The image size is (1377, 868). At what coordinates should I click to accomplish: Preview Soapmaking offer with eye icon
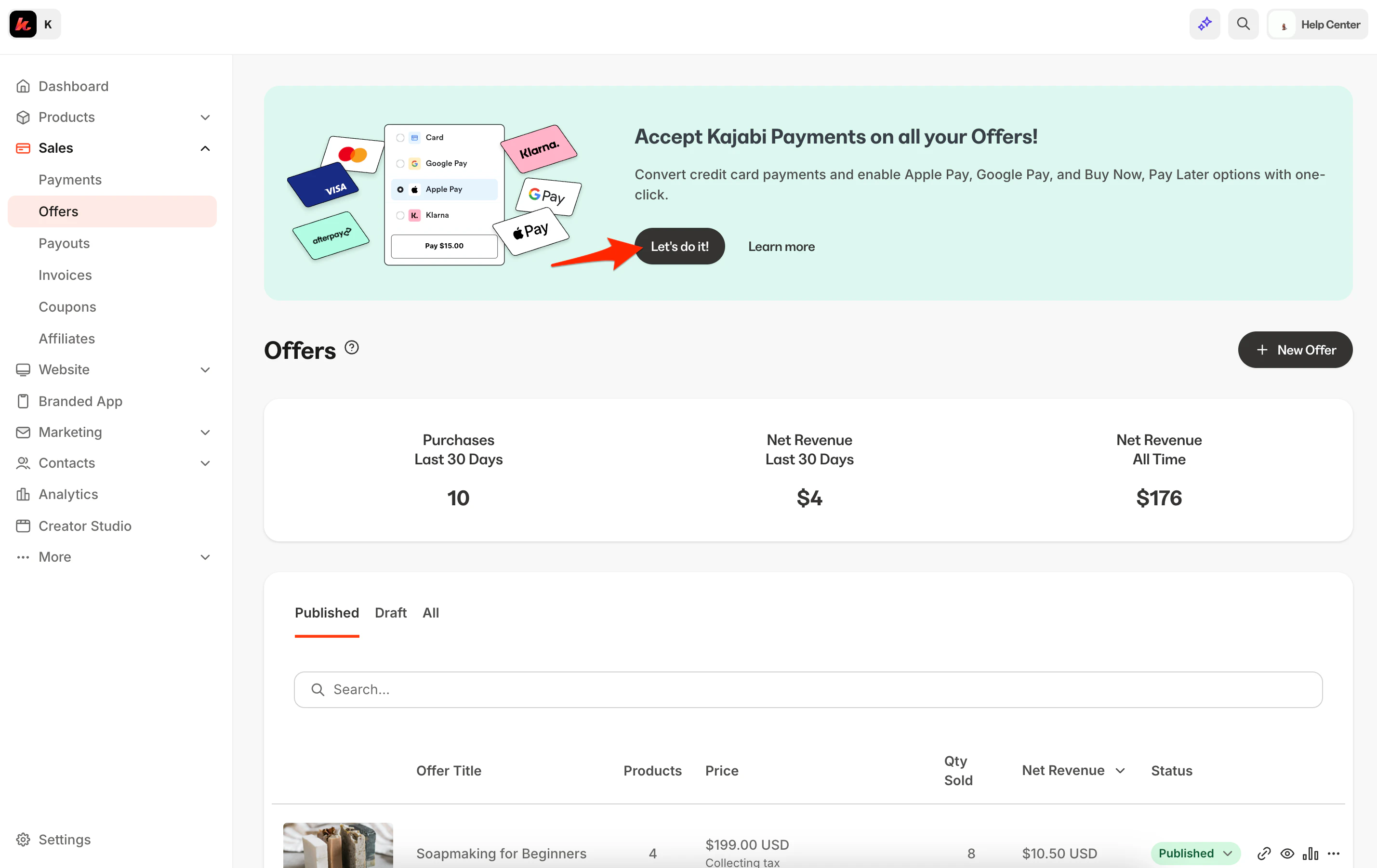1286,853
